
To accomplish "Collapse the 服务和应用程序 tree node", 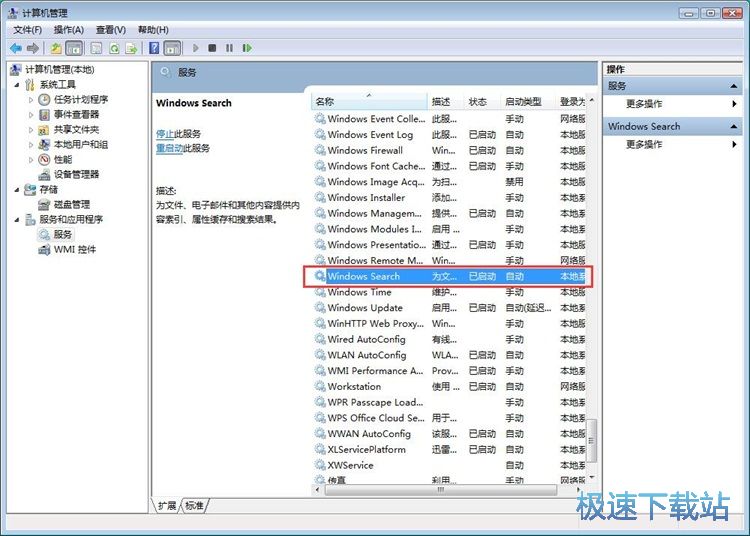I will (17, 219).
